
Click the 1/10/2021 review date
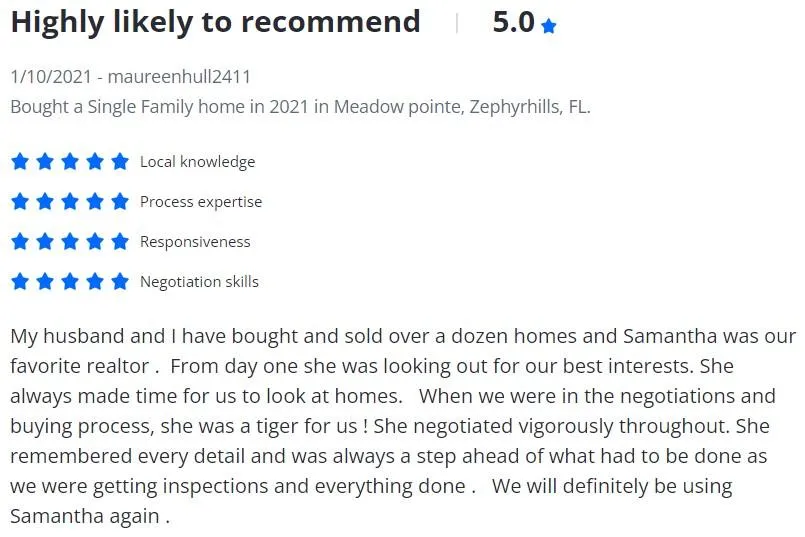click(51, 77)
